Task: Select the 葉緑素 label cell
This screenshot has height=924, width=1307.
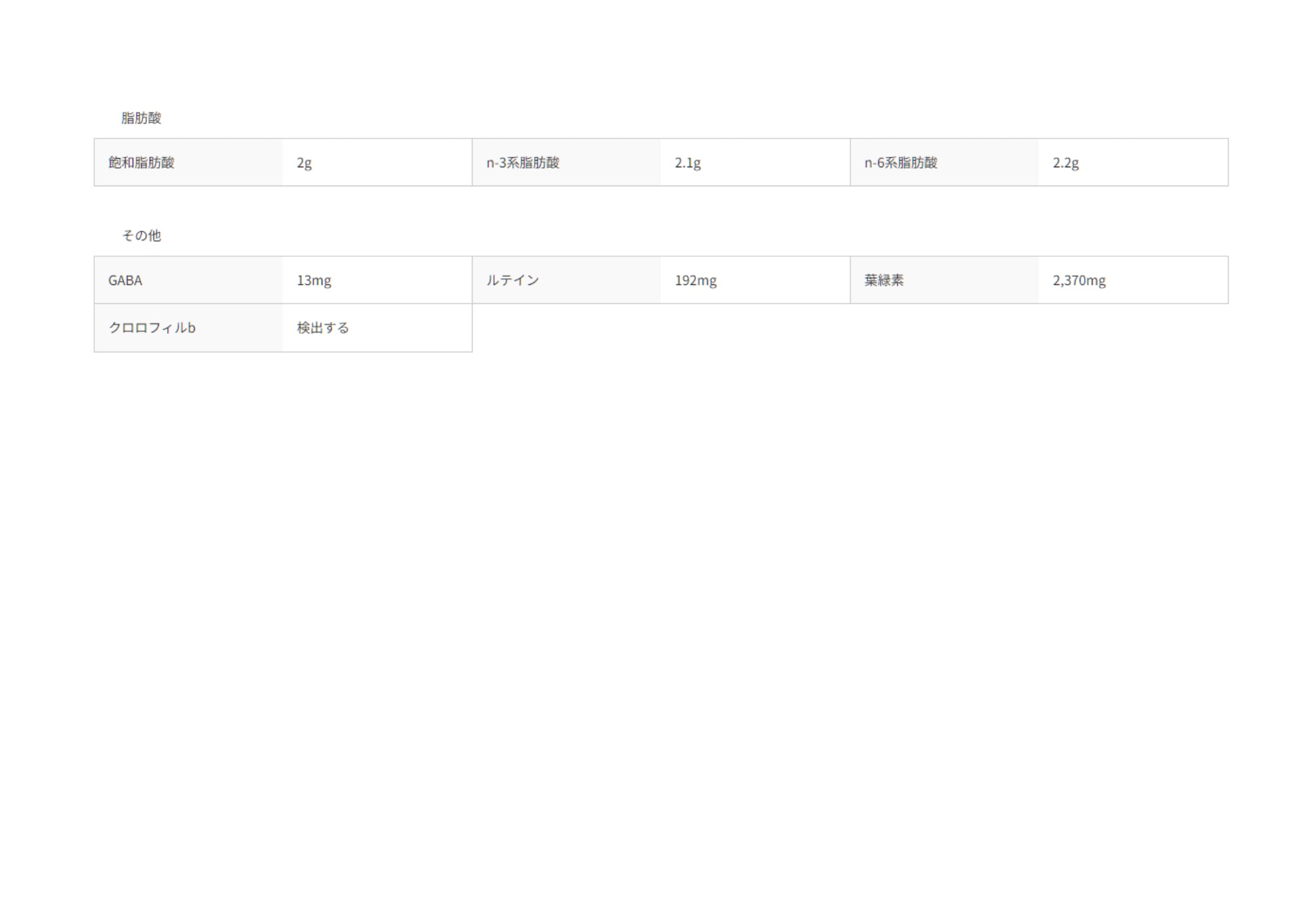Action: tap(884, 280)
